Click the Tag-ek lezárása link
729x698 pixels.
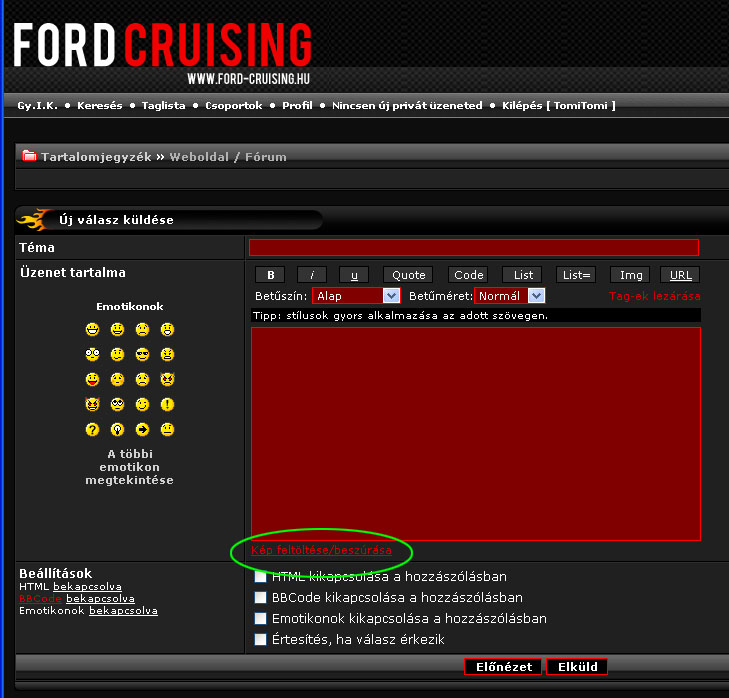[x=655, y=296]
